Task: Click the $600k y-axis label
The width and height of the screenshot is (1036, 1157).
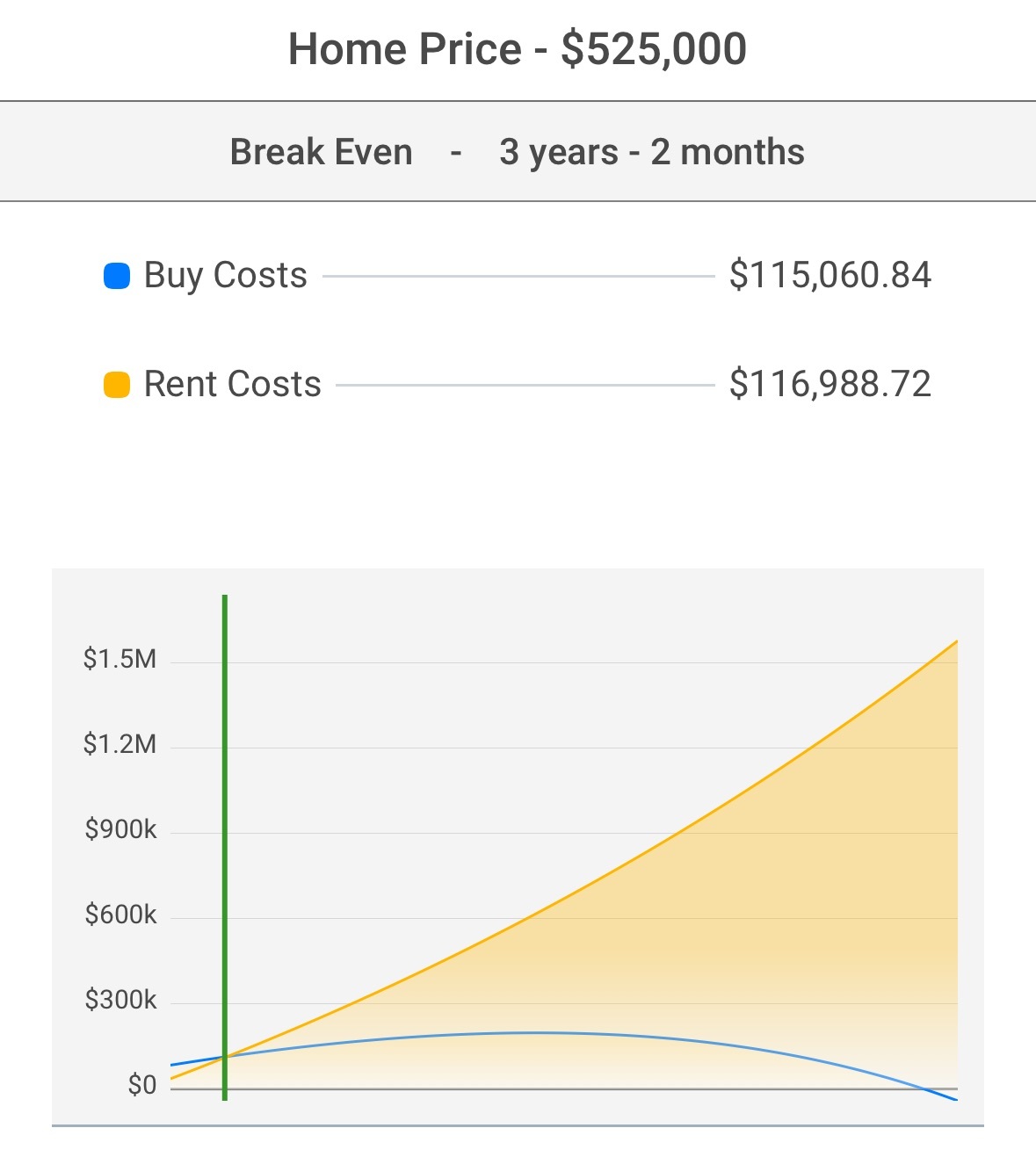Action: click(120, 915)
